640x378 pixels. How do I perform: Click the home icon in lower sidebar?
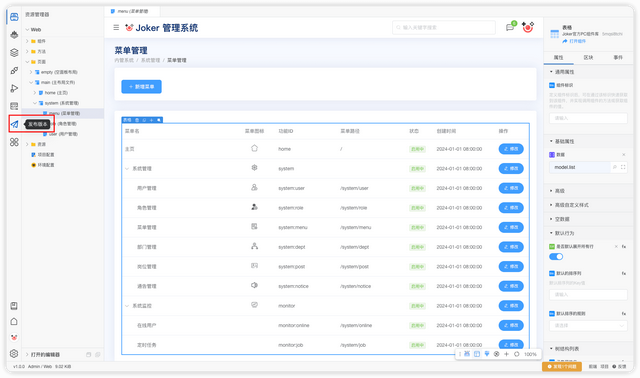(x=14, y=322)
